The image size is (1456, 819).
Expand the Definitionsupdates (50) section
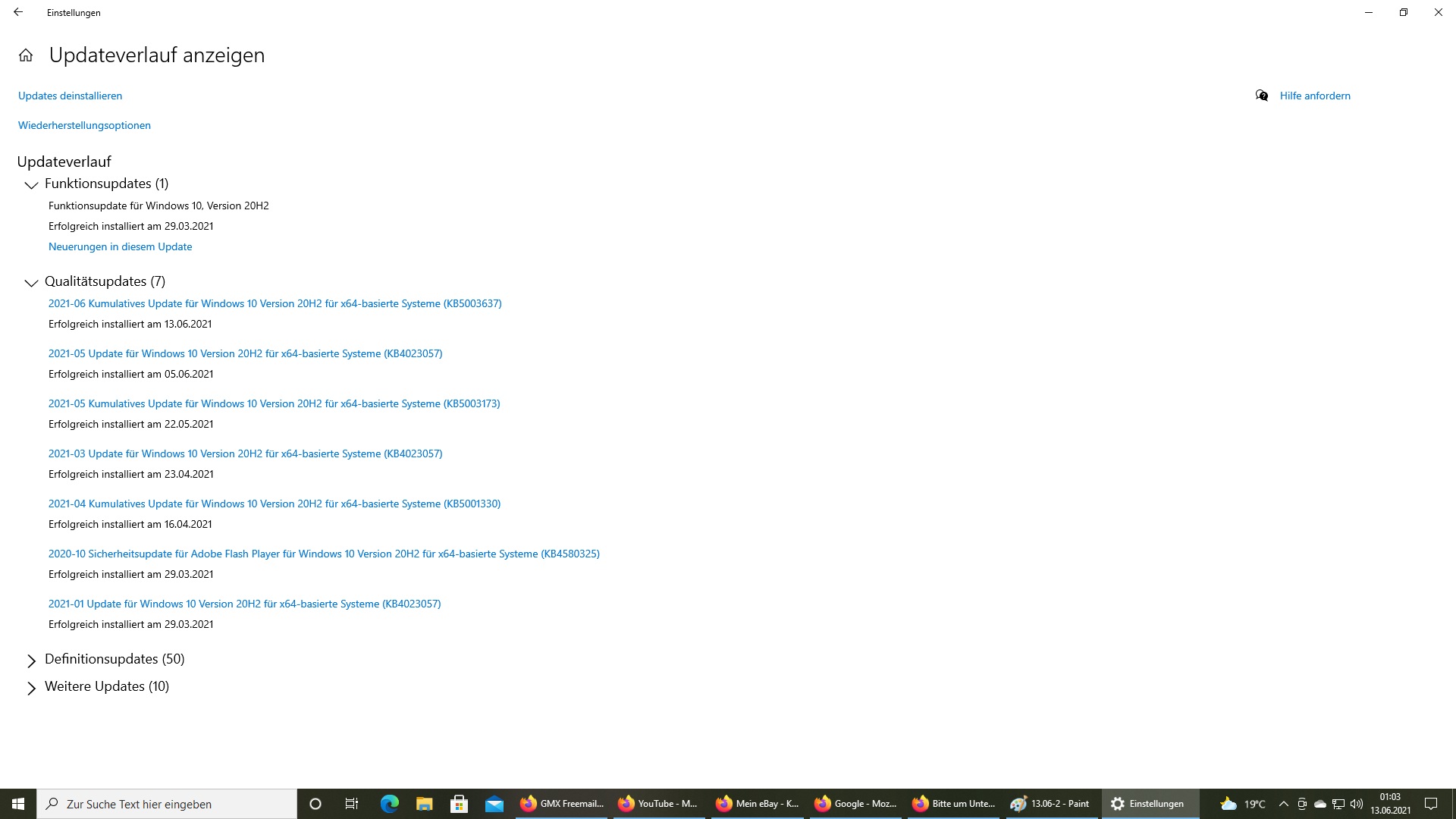[31, 661]
